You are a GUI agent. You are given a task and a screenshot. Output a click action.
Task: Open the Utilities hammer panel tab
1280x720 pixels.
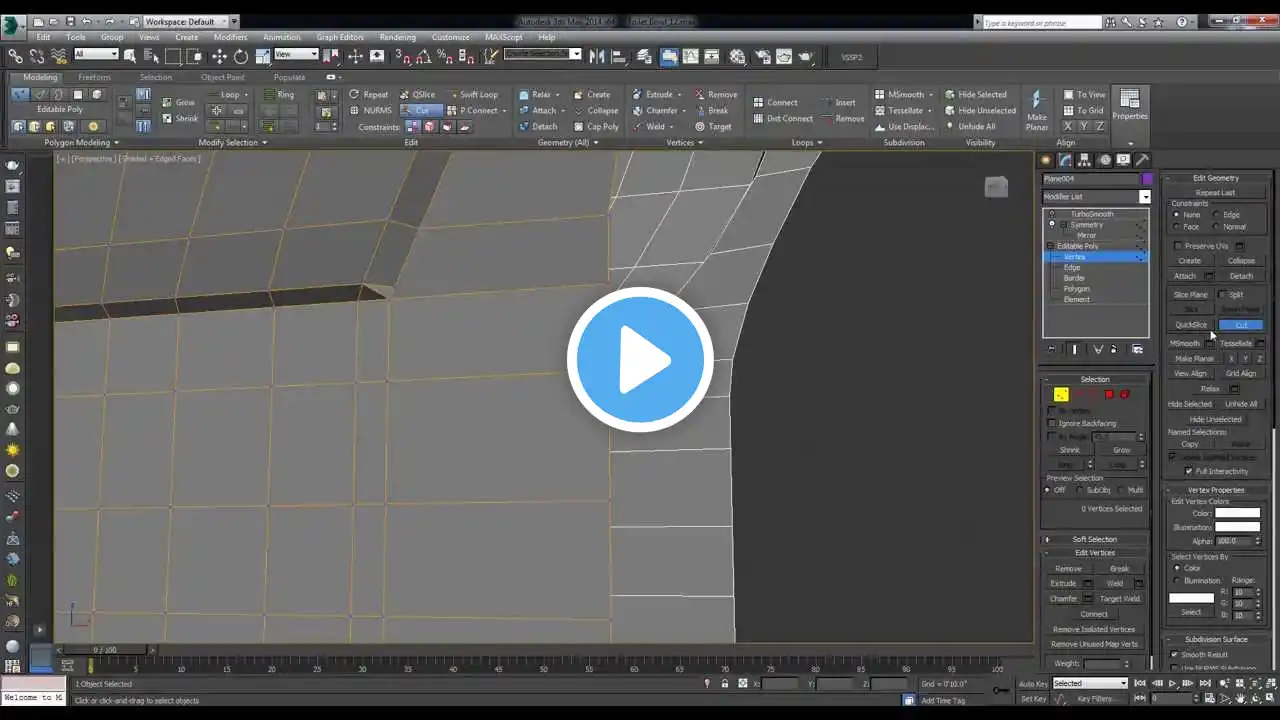point(1142,160)
